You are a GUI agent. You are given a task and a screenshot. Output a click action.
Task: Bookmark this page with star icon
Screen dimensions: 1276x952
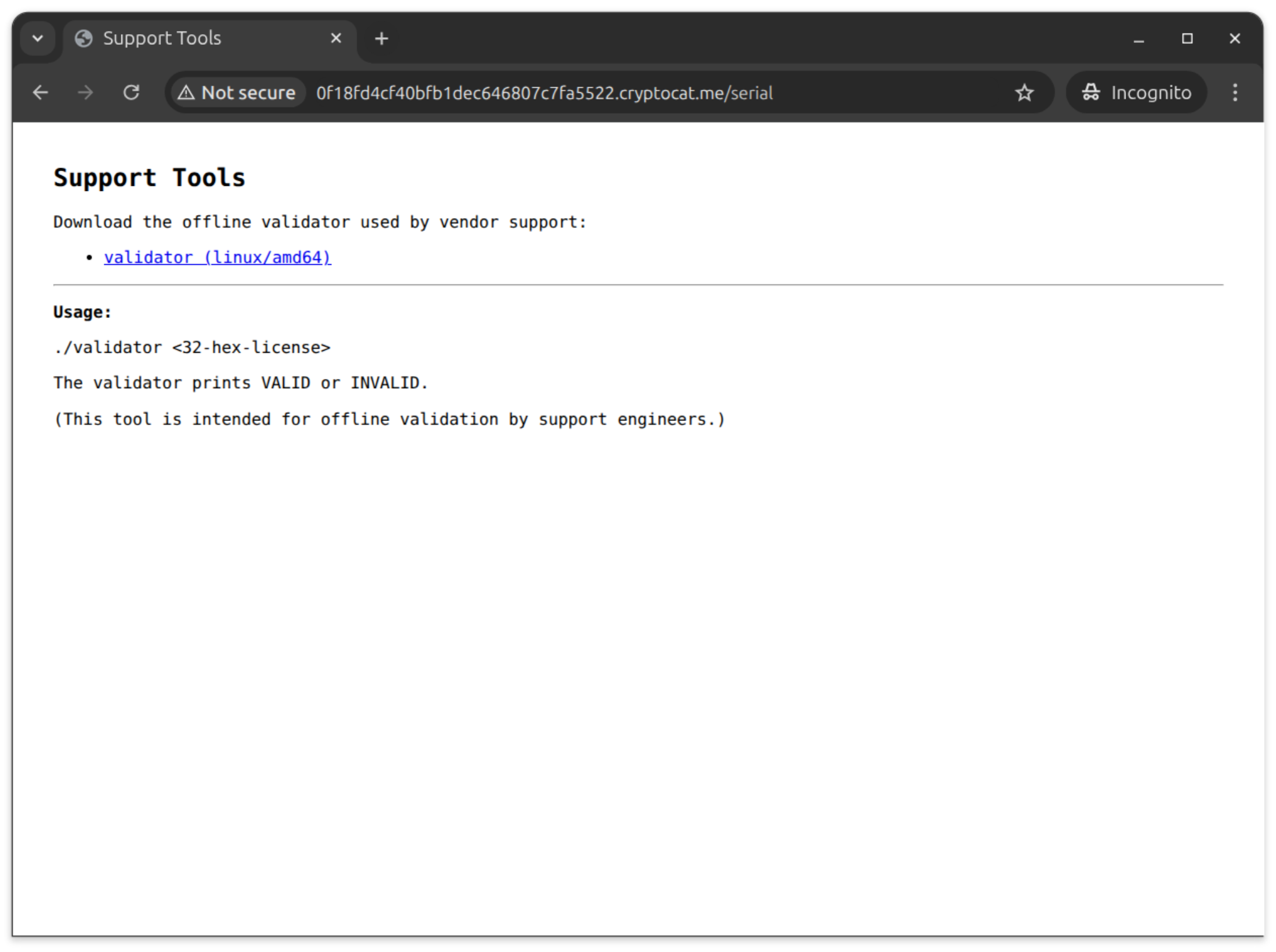coord(1024,93)
